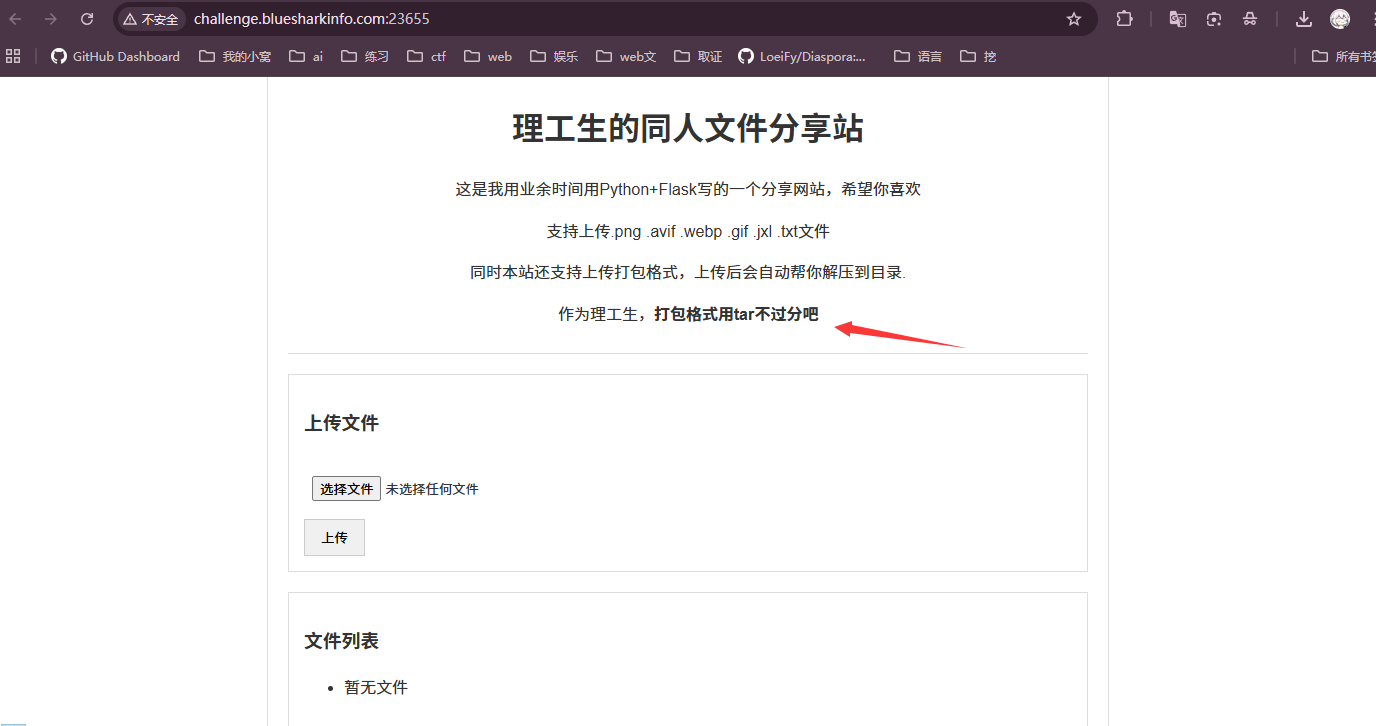Click the address bar URL field
The width and height of the screenshot is (1376, 726).
[x=600, y=19]
